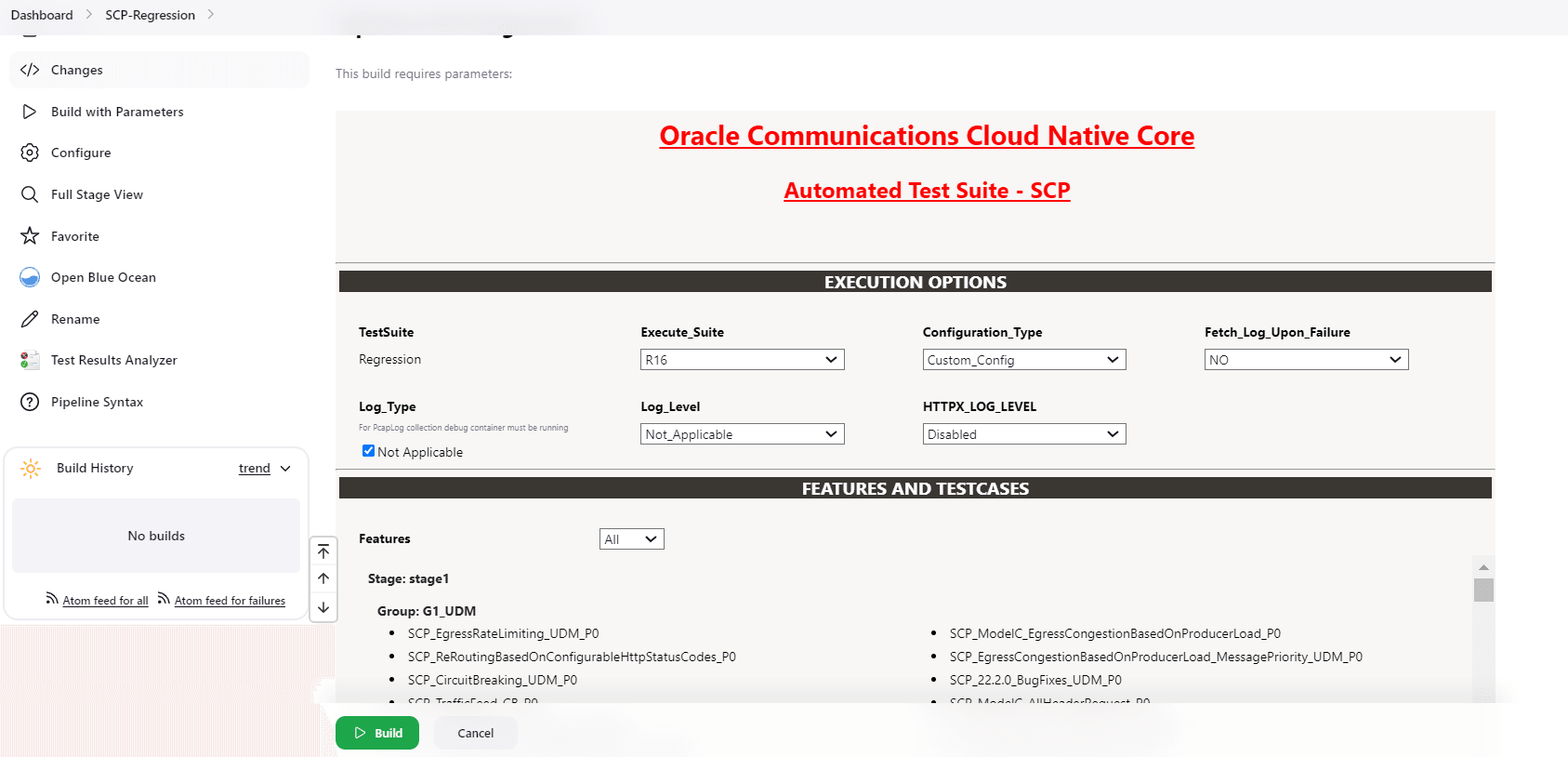Image resolution: width=1568 pixels, height=757 pixels.
Task: Click the Automated Test Suite - SCP heading
Action: click(x=927, y=191)
